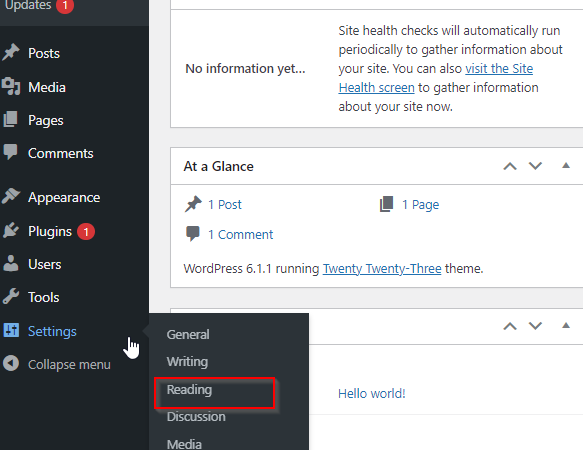
Task: Toggle the At a Glance panel triangle
Action: [x=566, y=165]
